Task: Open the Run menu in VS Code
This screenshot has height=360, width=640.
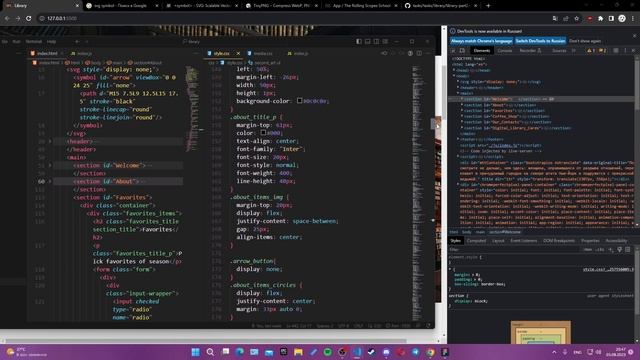Action: 16,42
